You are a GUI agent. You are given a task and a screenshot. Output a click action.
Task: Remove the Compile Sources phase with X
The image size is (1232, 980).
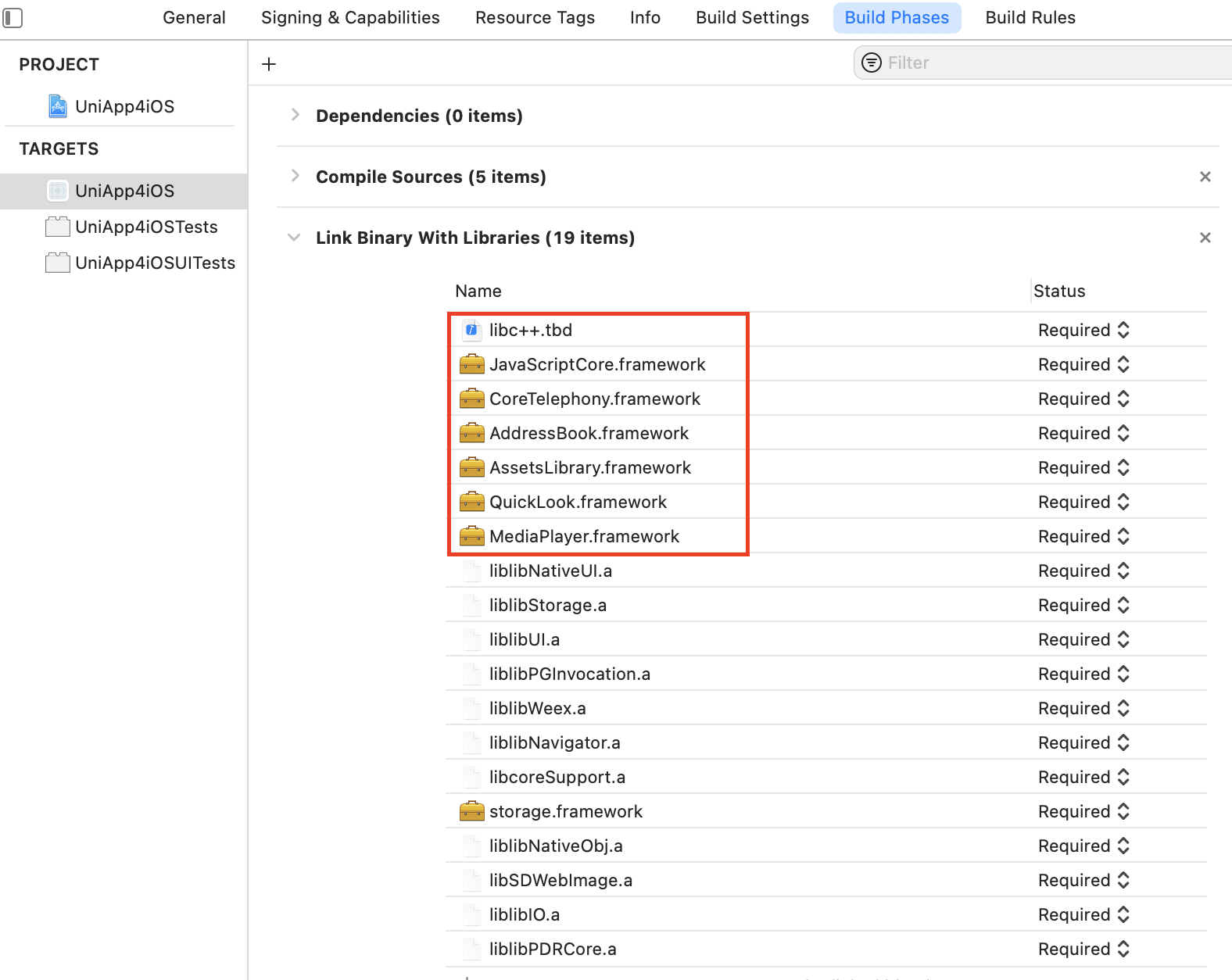pos(1205,177)
